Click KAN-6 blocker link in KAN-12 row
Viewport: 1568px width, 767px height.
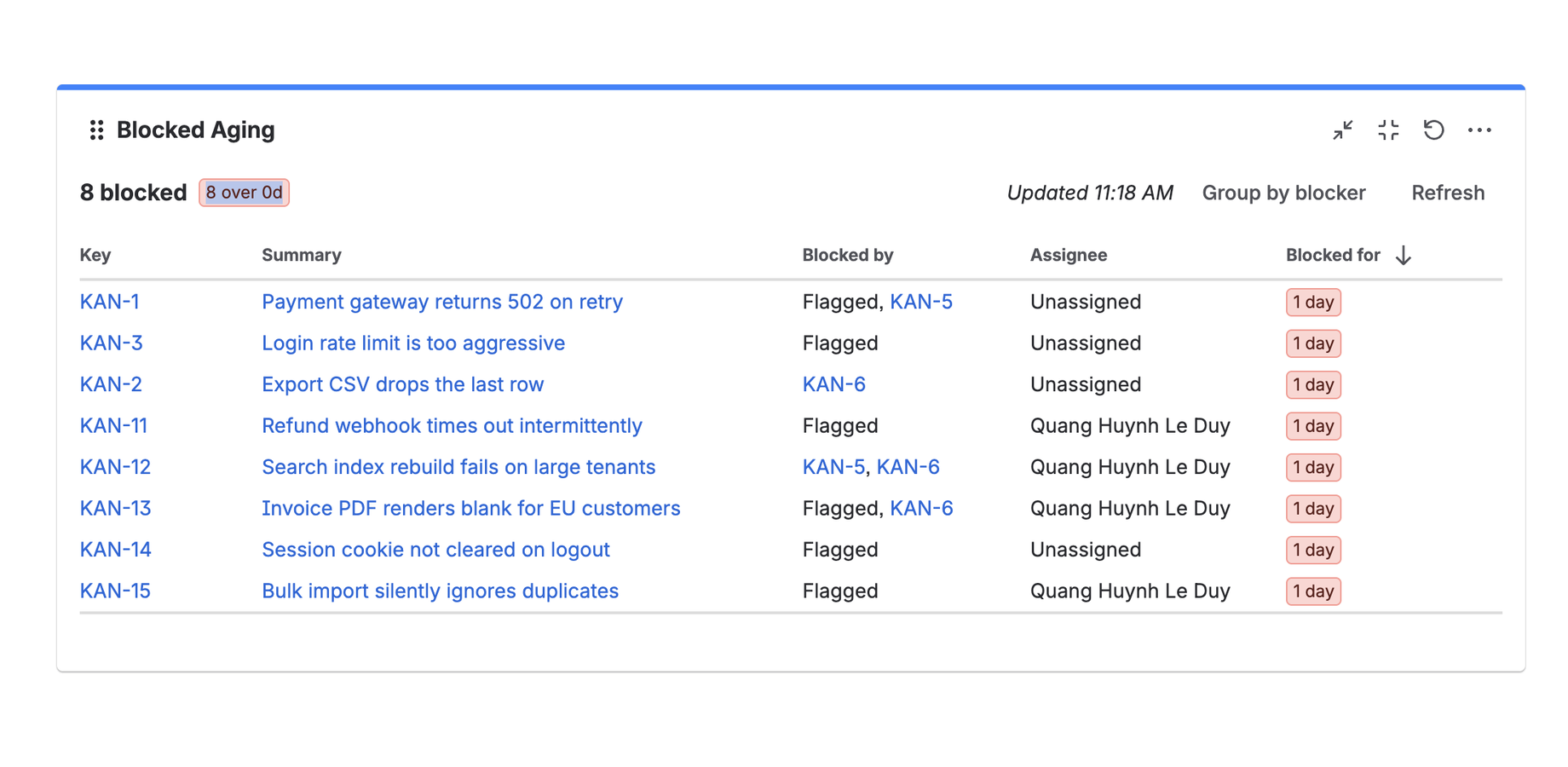pyautogui.click(x=908, y=467)
